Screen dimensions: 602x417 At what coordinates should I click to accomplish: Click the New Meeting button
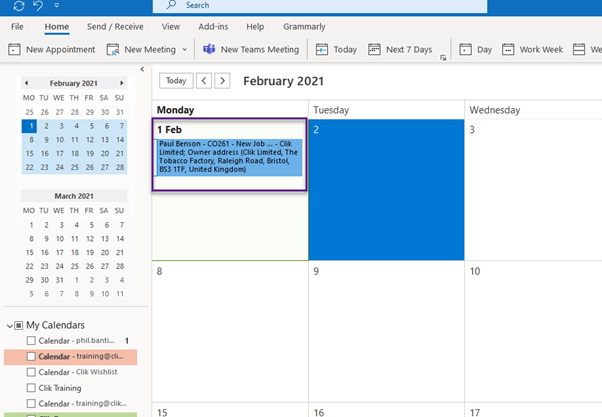pyautogui.click(x=141, y=50)
